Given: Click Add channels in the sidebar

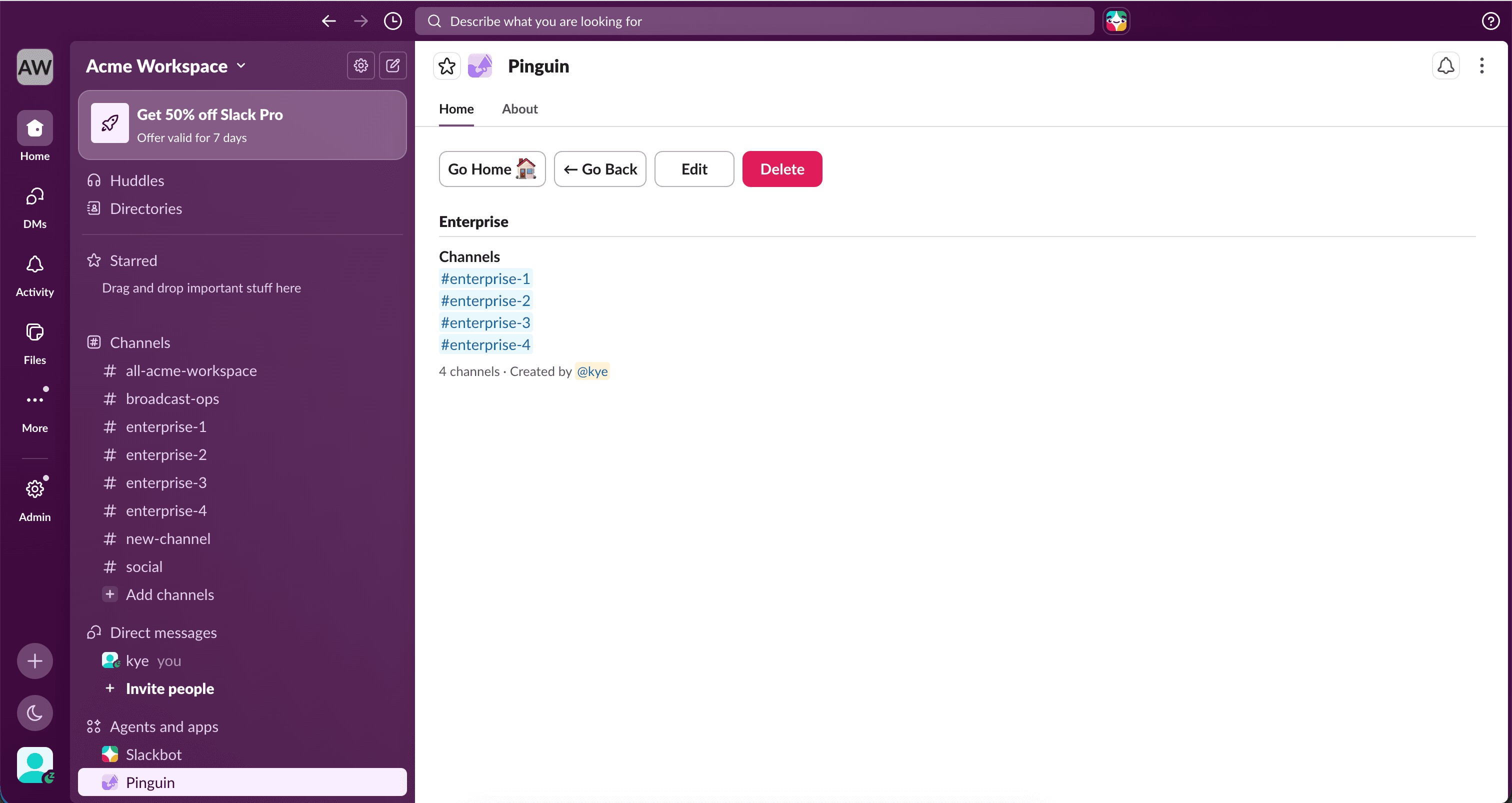Looking at the screenshot, I should 242,594.
